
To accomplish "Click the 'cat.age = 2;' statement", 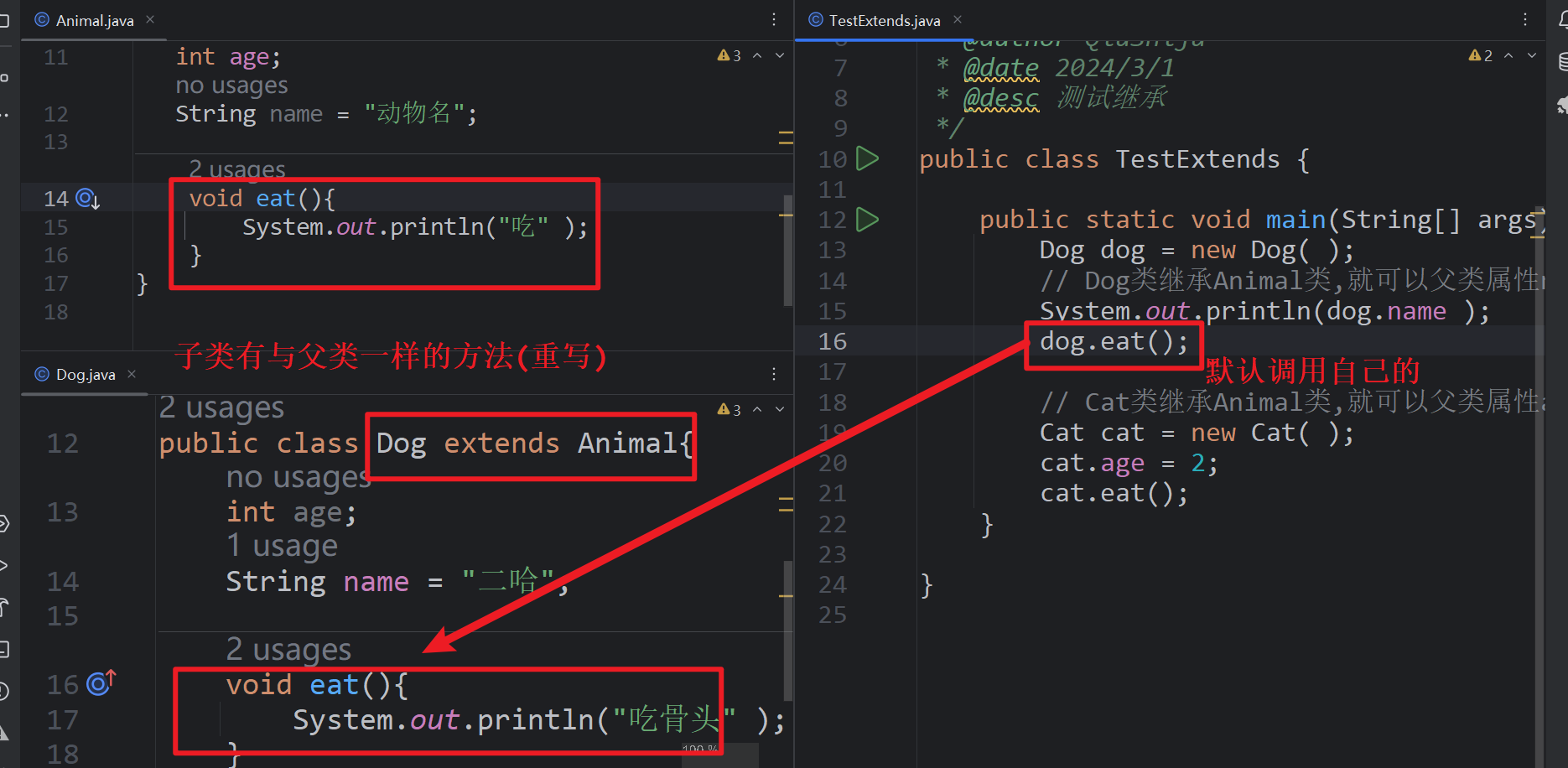I will (1129, 463).
